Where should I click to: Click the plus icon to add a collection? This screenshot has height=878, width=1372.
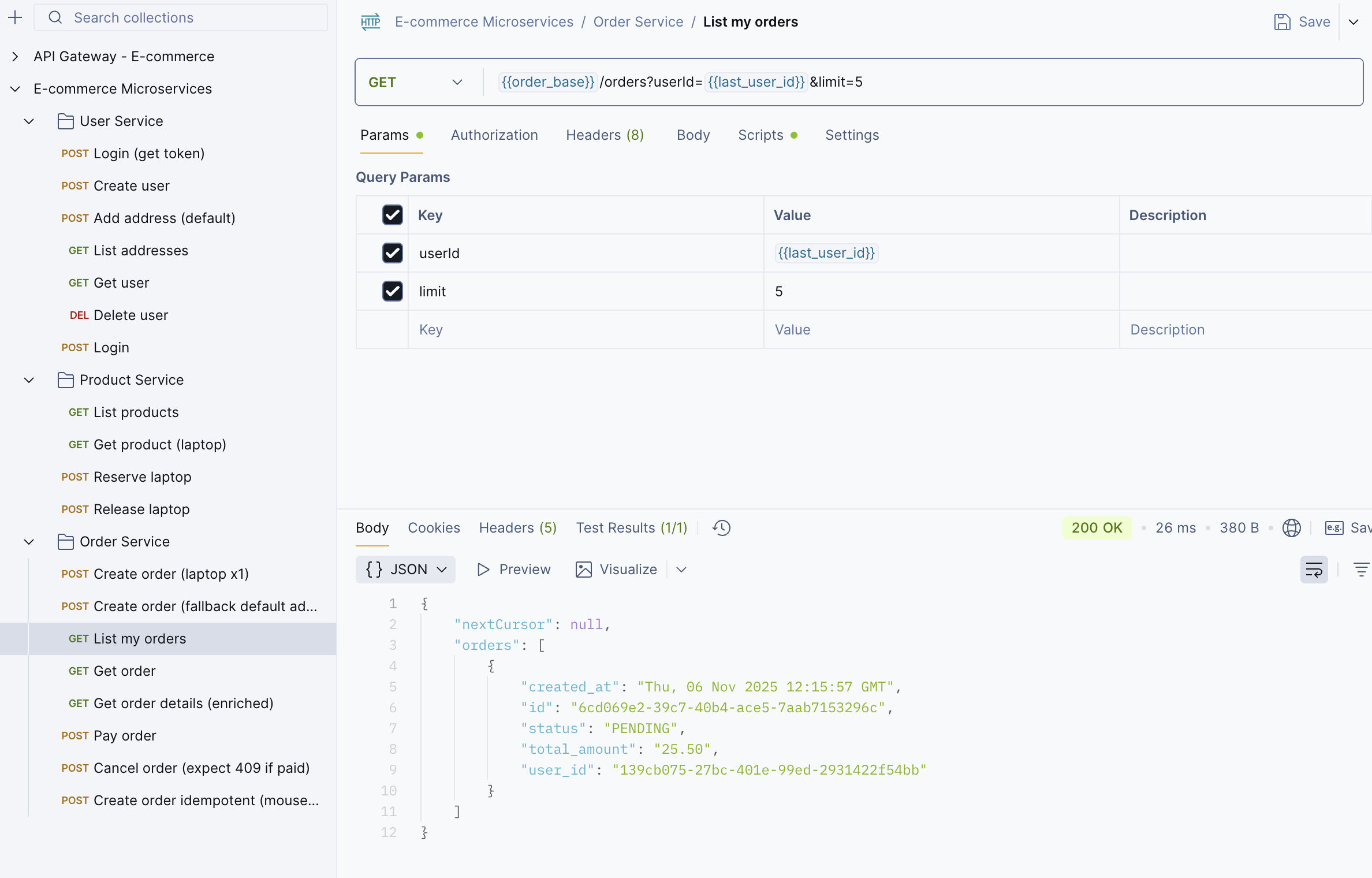[15, 17]
